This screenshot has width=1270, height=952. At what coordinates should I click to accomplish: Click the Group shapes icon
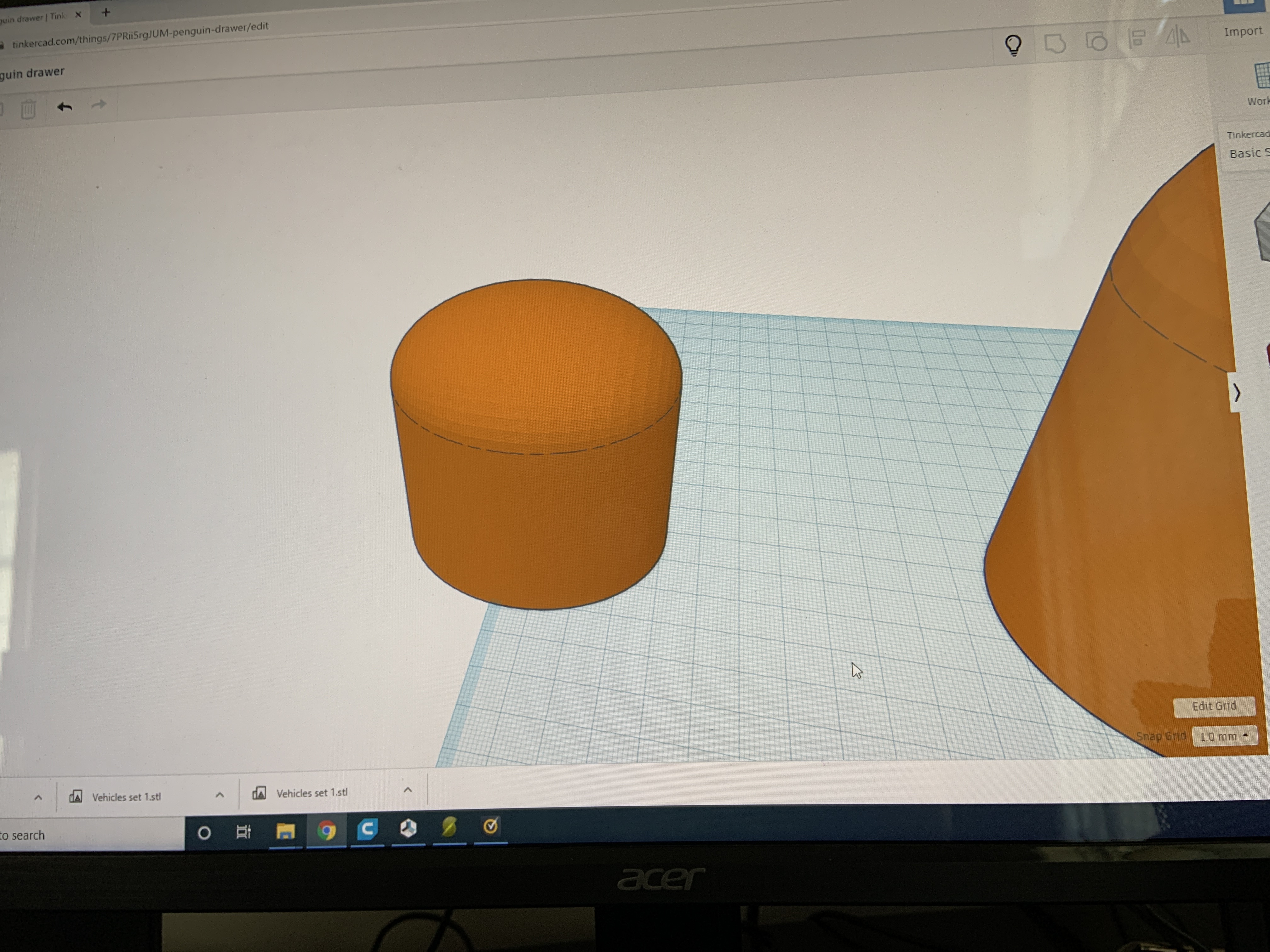(x=1055, y=43)
